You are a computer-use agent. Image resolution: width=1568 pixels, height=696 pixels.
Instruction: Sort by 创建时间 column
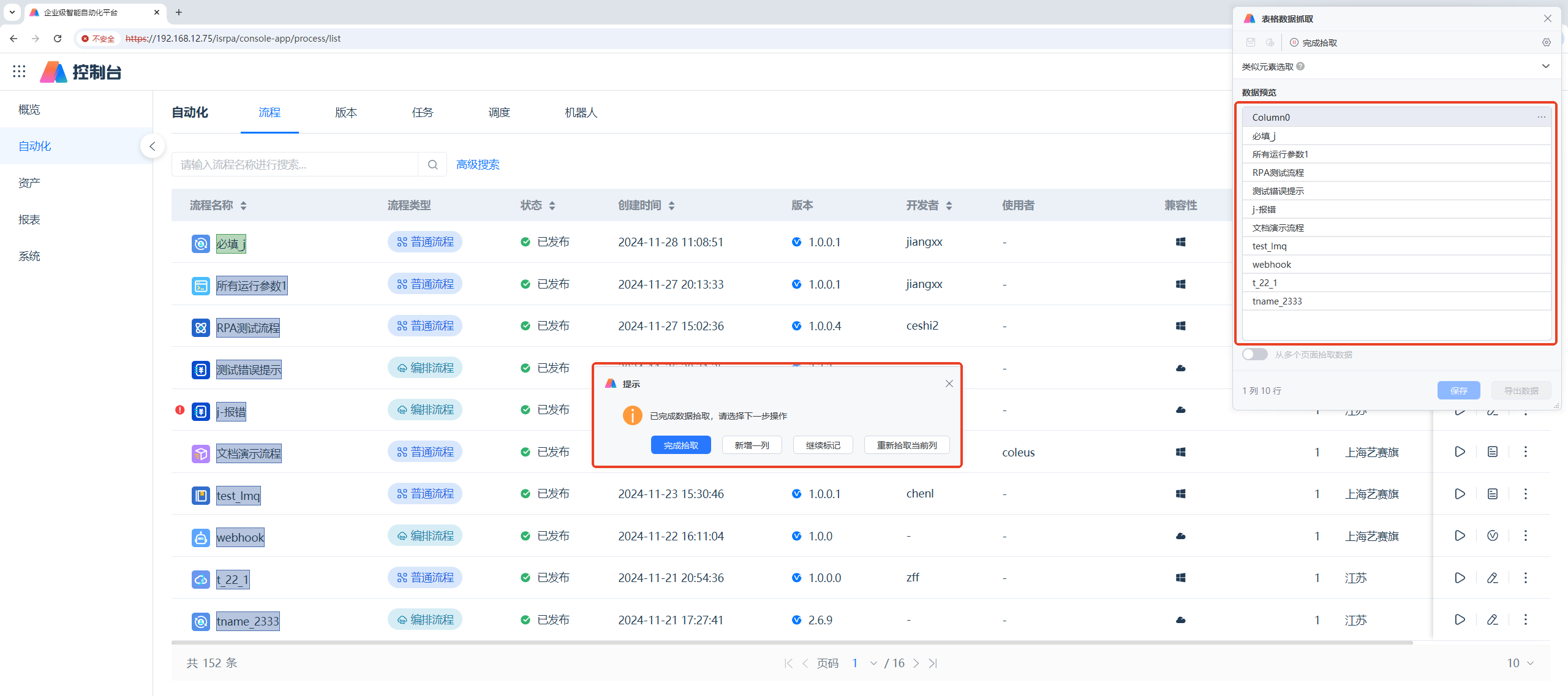(671, 206)
